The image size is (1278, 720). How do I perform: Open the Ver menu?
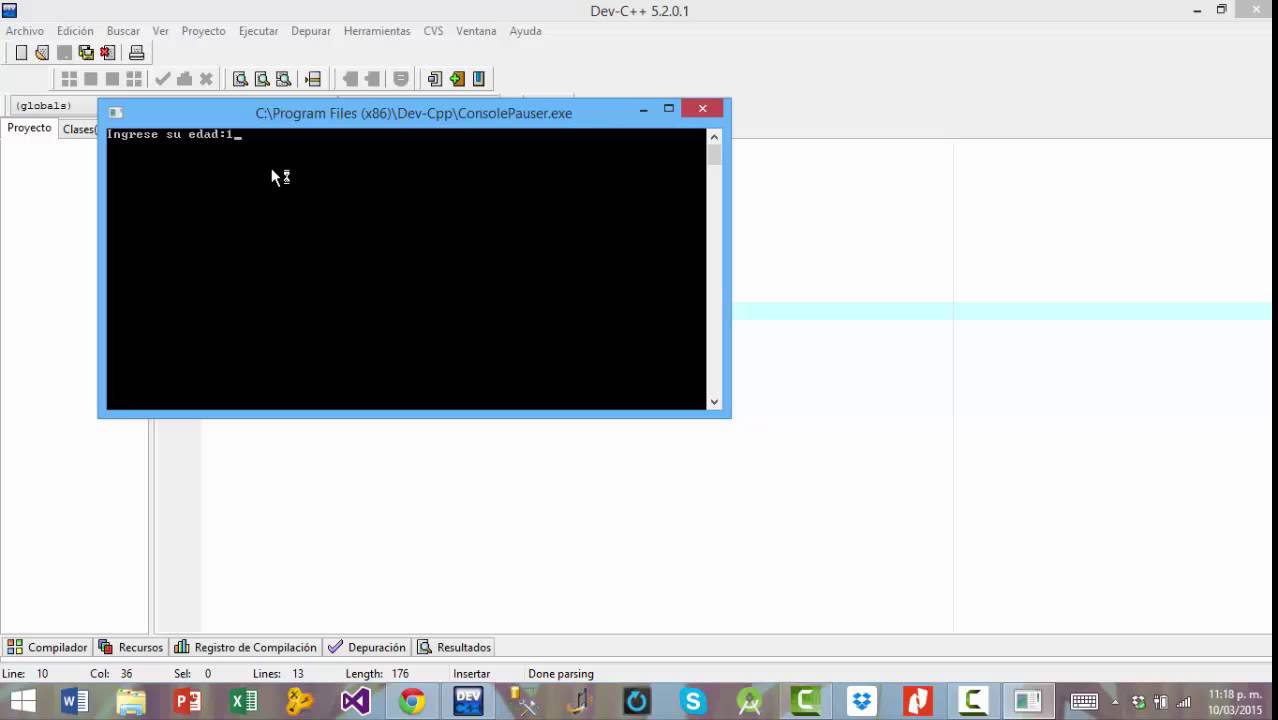pyautogui.click(x=160, y=31)
